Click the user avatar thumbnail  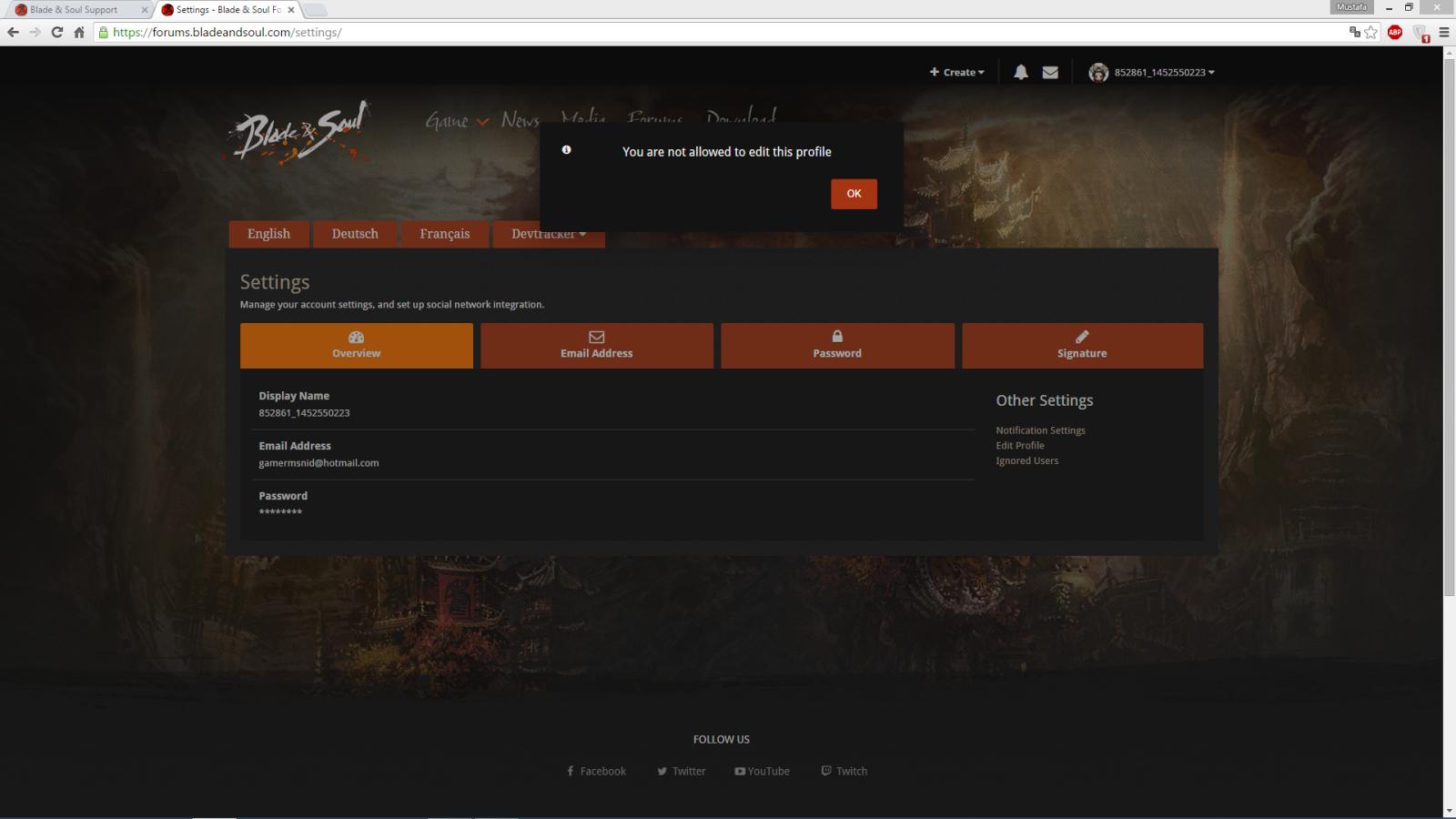click(1098, 72)
